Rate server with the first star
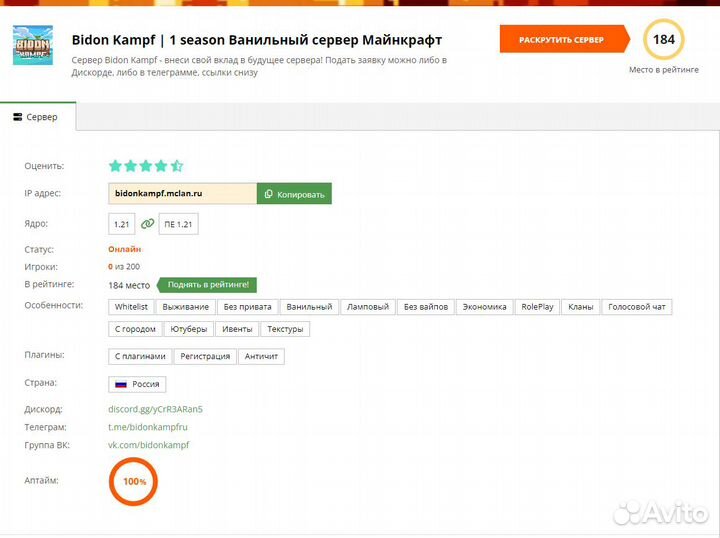720x538 pixels. pos(115,166)
